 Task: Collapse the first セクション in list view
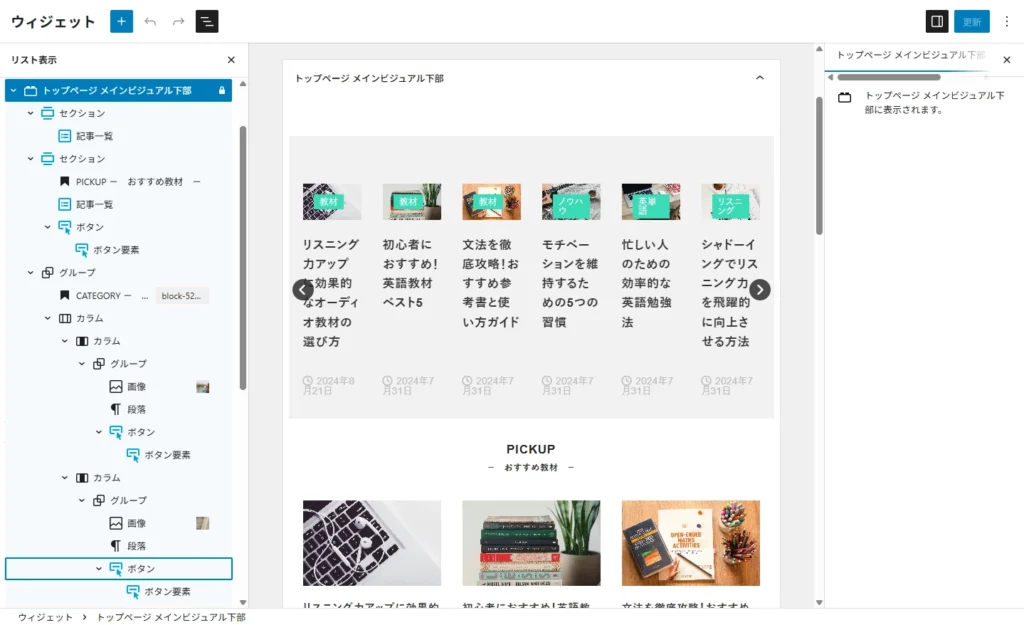click(30, 113)
